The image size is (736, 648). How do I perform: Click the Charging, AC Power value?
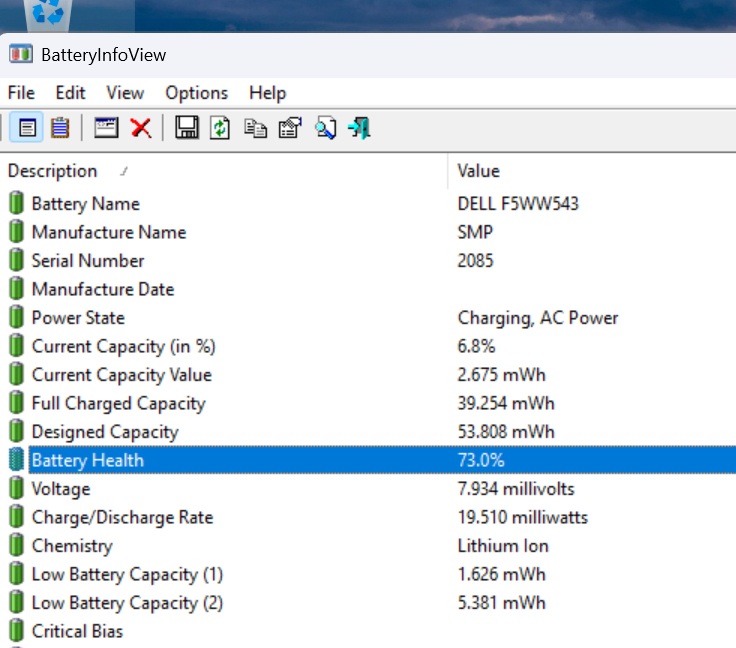coord(537,318)
